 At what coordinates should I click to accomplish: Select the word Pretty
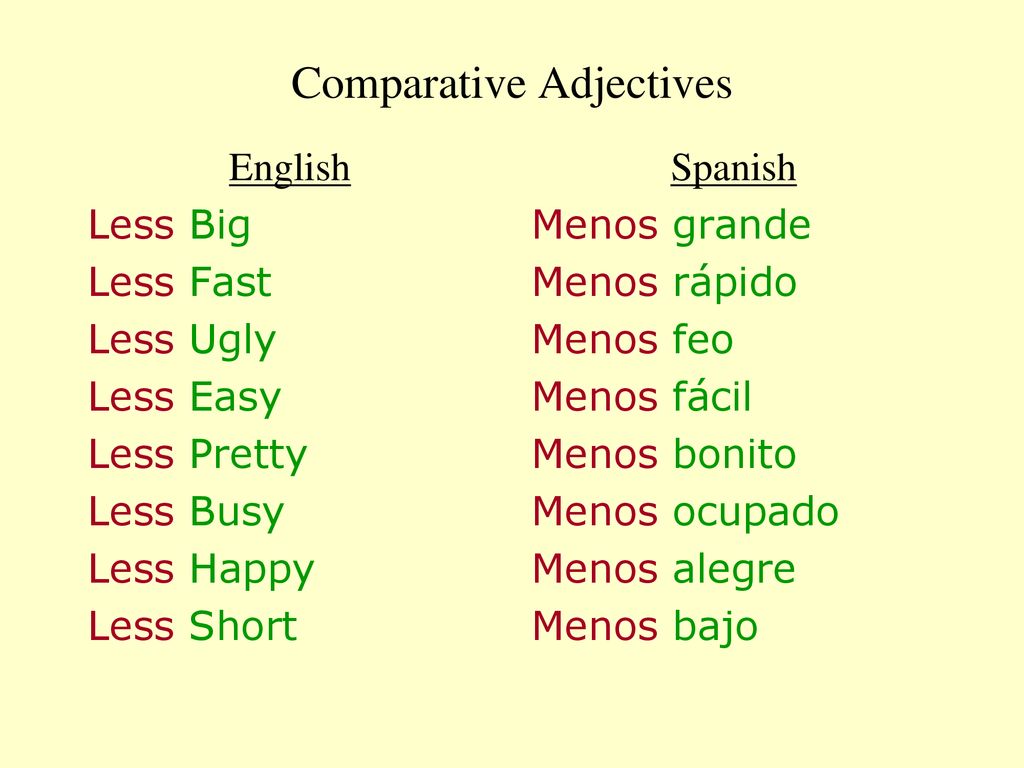pyautogui.click(x=248, y=455)
